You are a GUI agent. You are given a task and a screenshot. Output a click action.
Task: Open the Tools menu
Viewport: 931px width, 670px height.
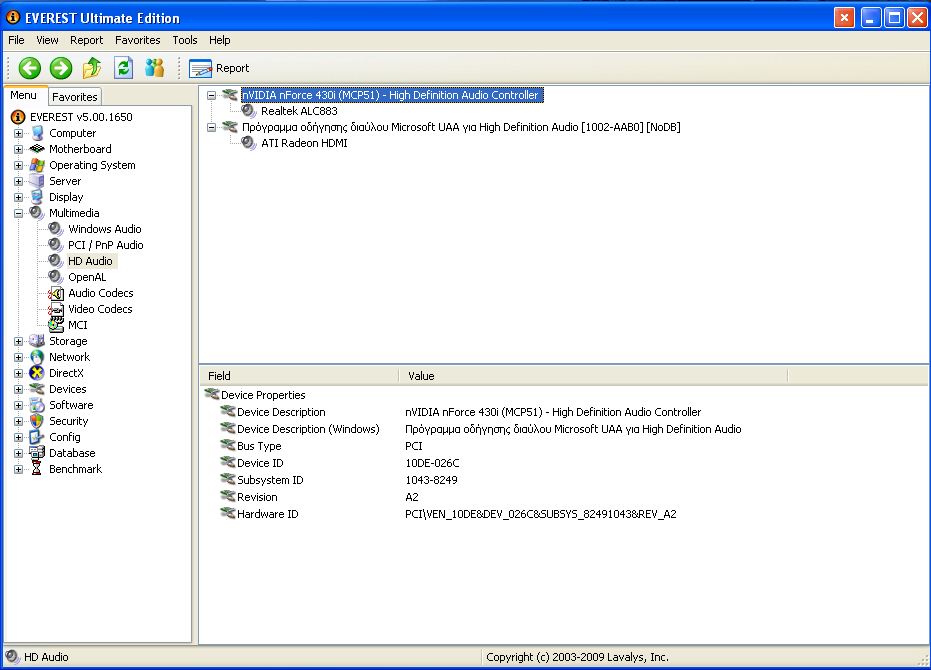pos(185,40)
